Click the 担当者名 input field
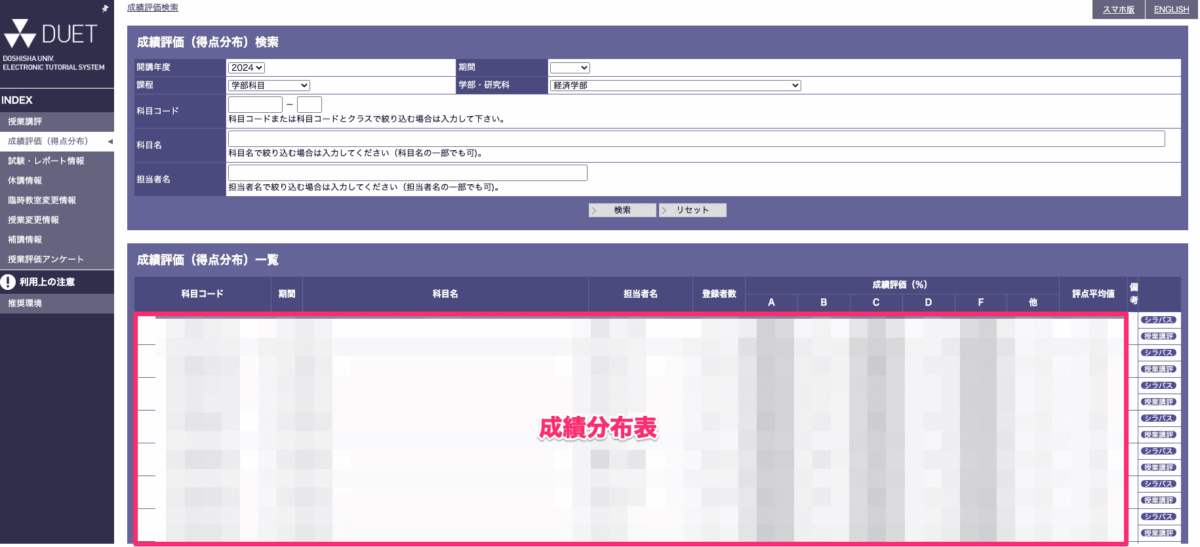 [x=407, y=172]
